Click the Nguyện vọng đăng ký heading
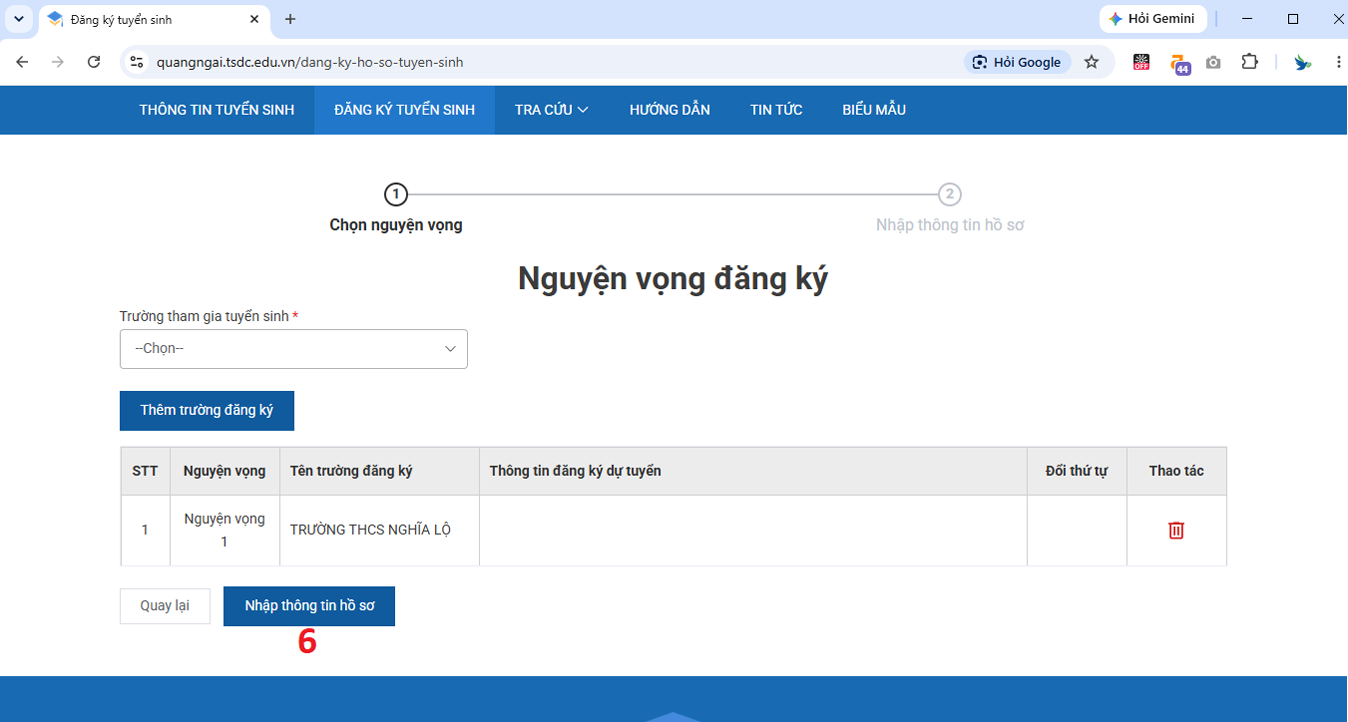The width and height of the screenshot is (1348, 722). (x=673, y=279)
